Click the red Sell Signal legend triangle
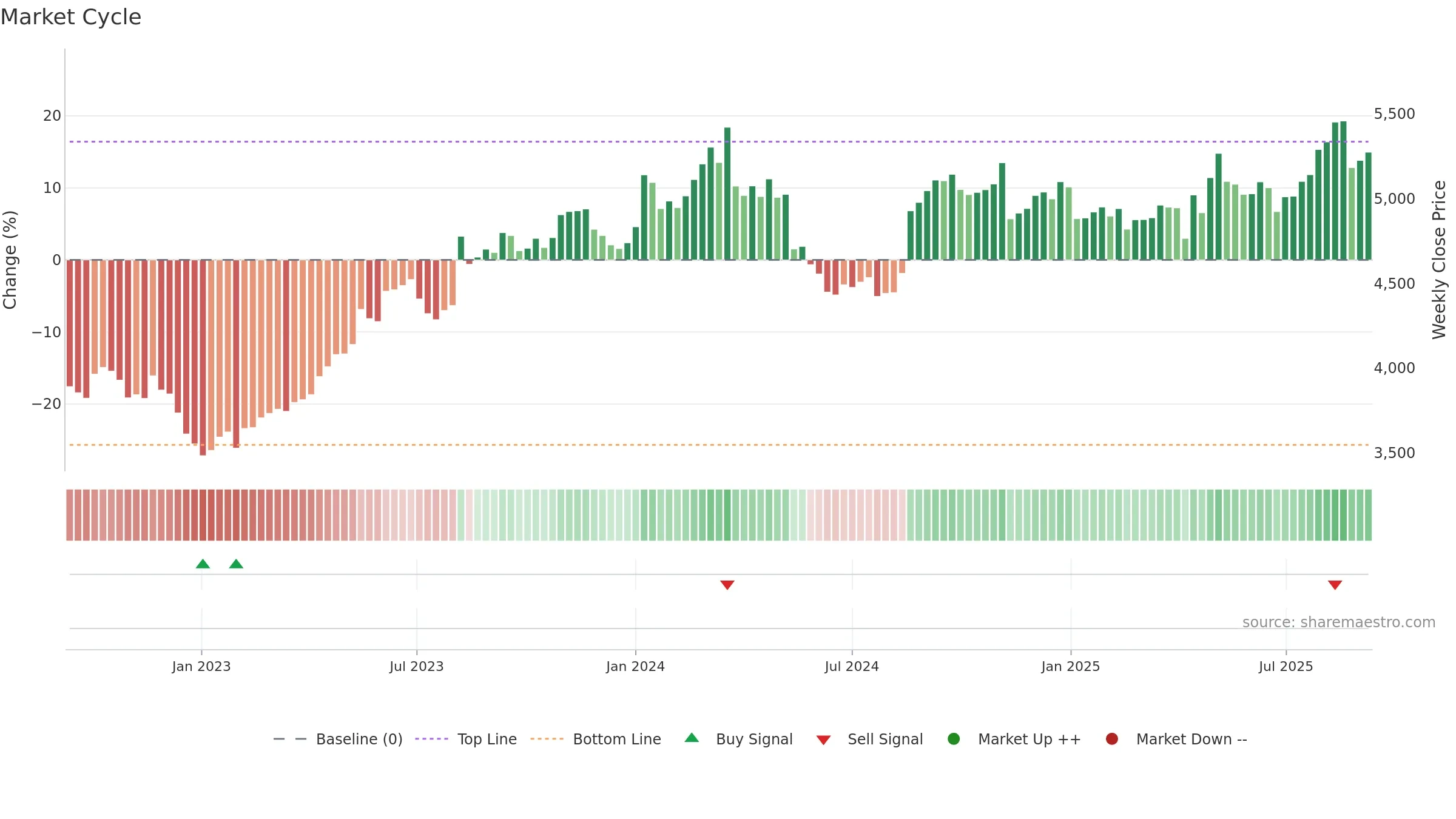 (x=823, y=740)
